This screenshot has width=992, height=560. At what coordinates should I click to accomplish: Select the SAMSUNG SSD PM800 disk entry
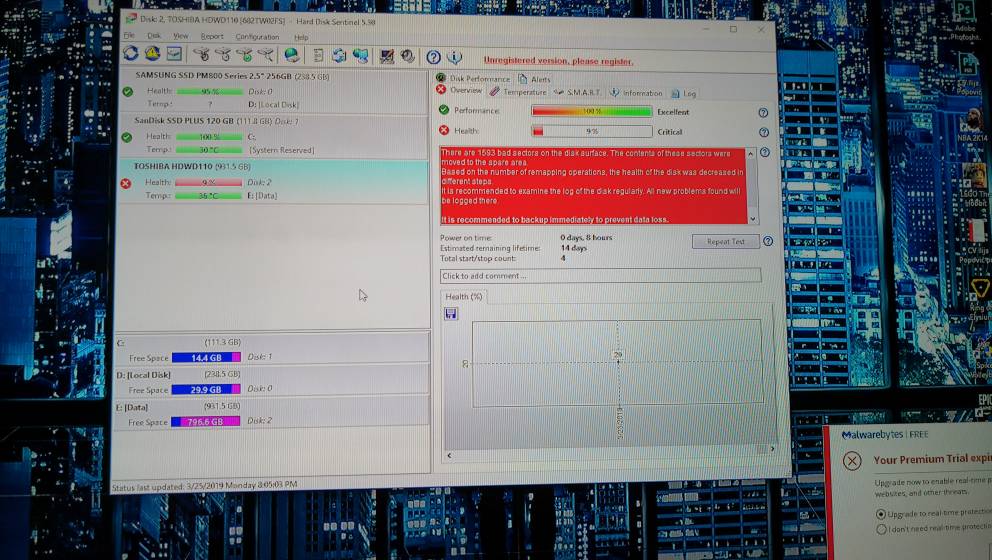[x=273, y=90]
